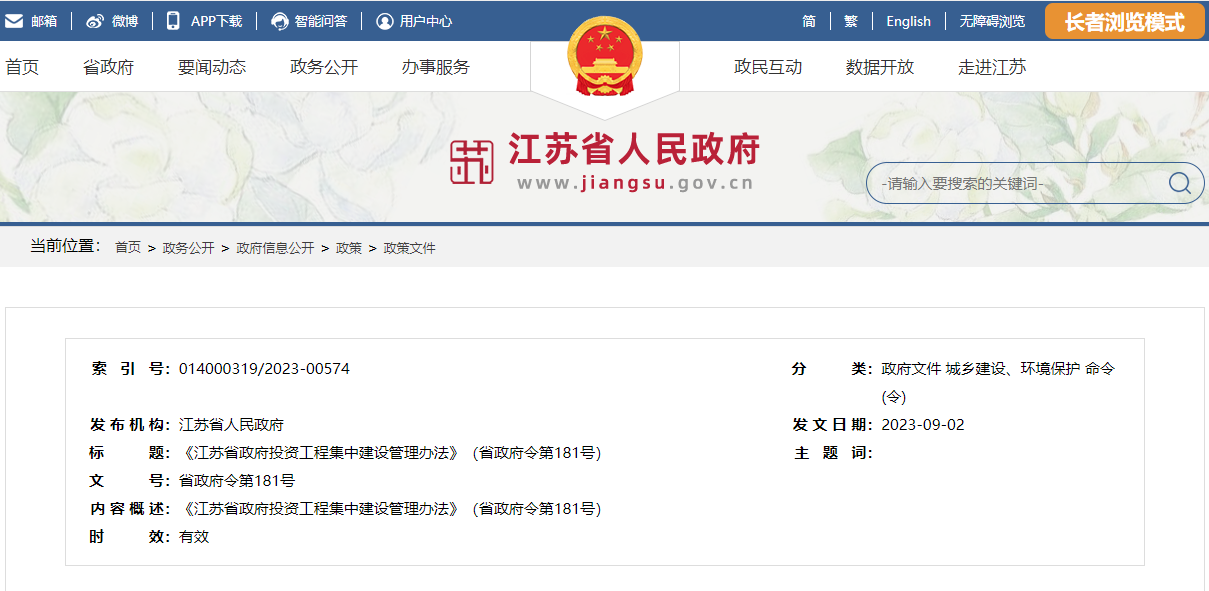The width and height of the screenshot is (1209, 591).
Task: Enable 长者浏览模式 button
Action: 1124,22
